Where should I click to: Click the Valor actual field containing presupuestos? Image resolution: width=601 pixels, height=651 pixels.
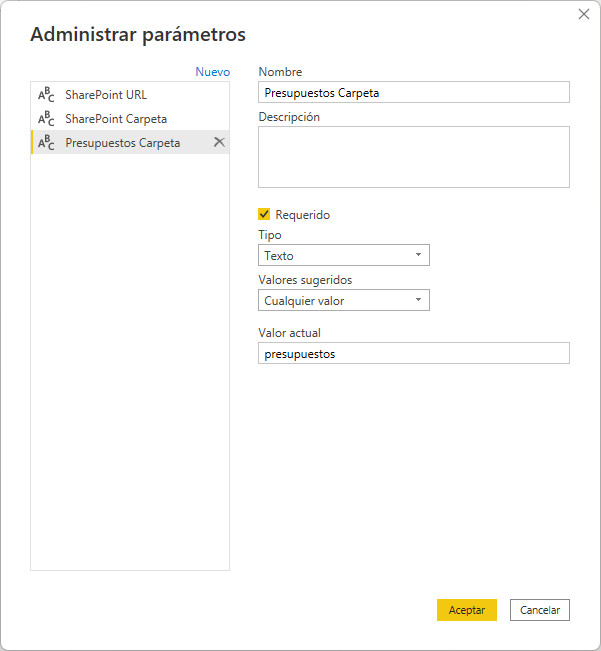tap(413, 353)
